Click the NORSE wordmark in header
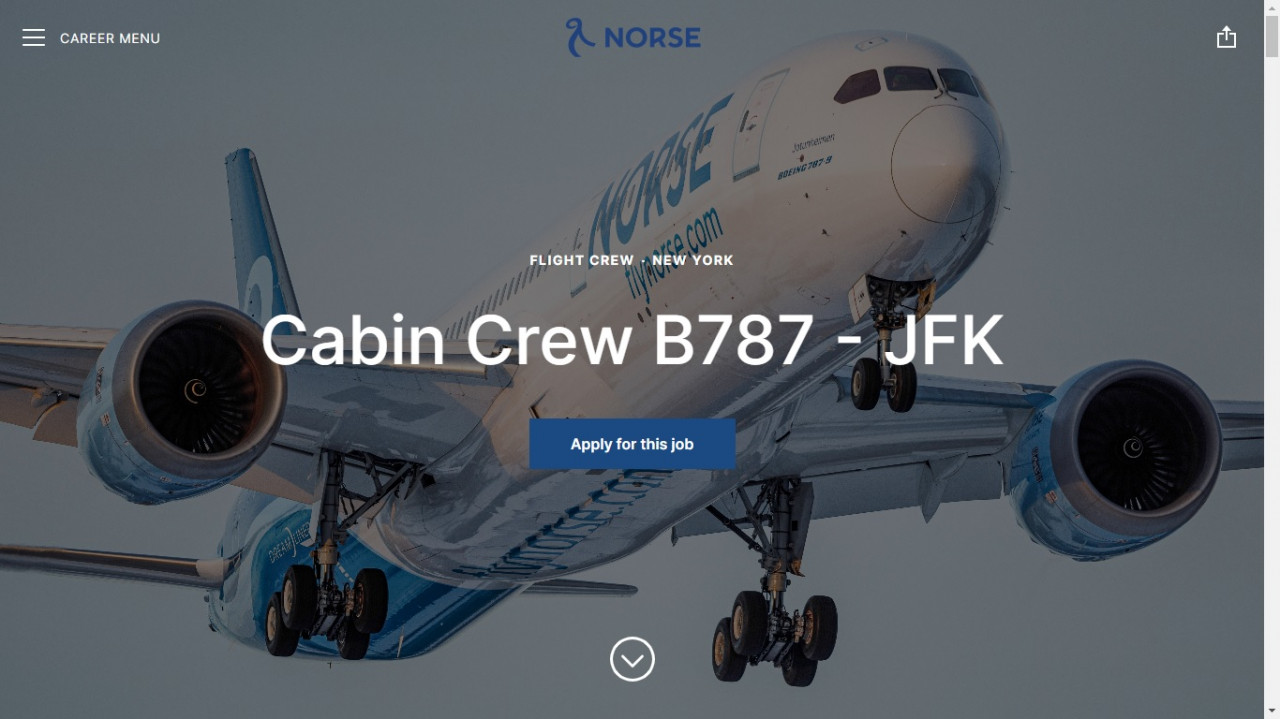The width and height of the screenshot is (1280, 719). pos(652,38)
